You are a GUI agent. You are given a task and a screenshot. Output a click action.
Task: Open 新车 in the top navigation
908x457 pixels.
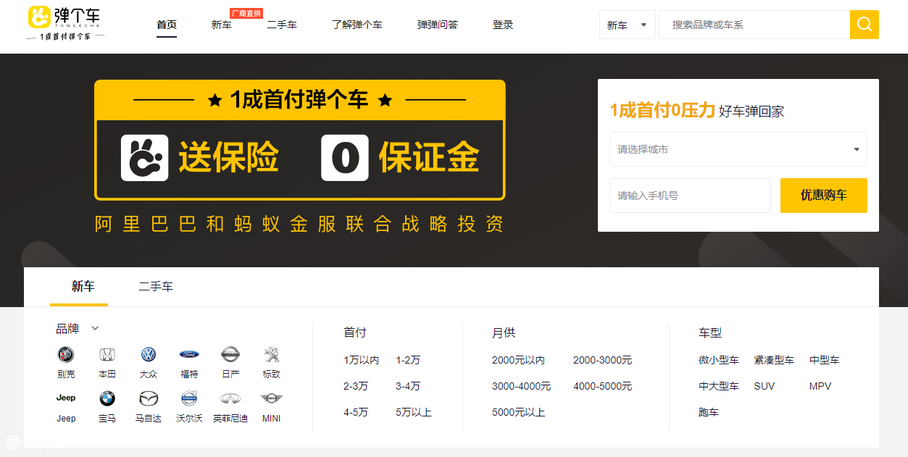tap(221, 25)
